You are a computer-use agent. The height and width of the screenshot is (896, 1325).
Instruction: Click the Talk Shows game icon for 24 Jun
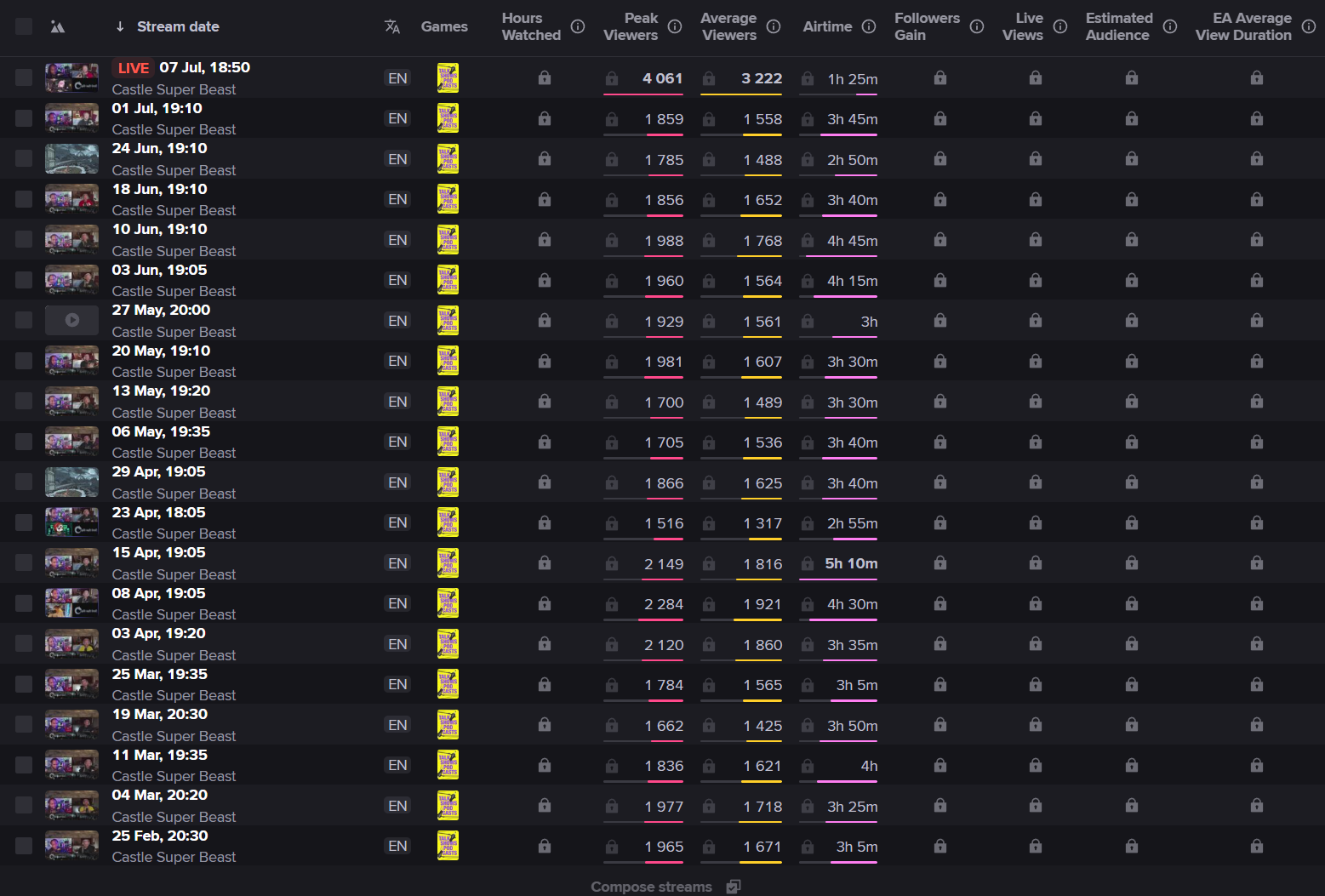[448, 159]
